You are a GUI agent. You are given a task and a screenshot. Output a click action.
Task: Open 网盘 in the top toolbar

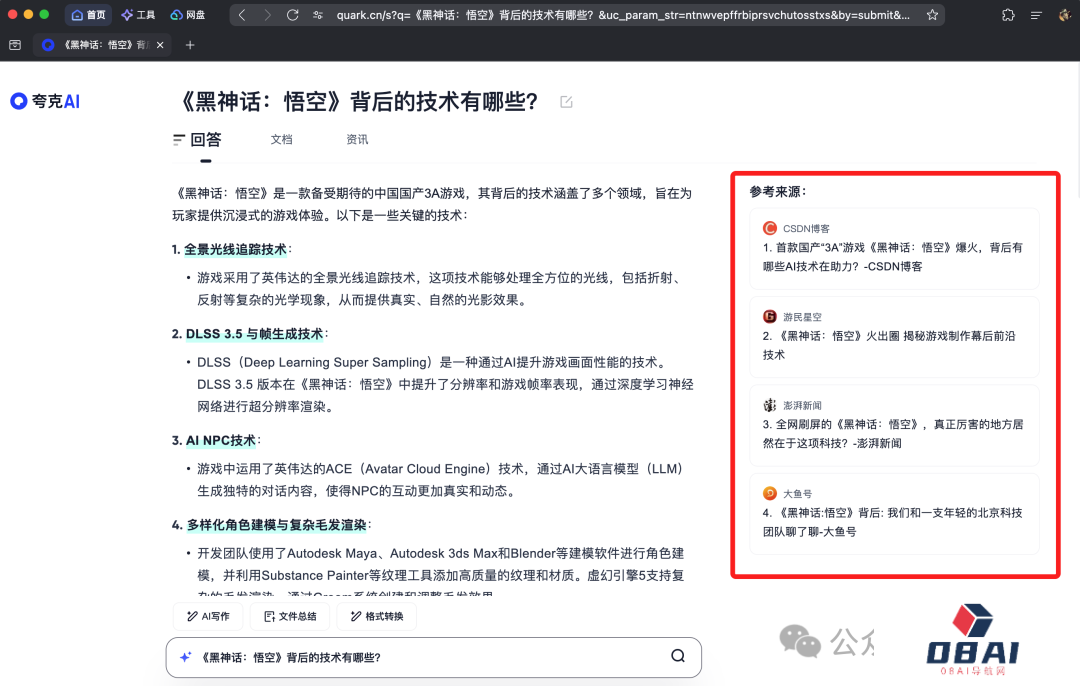(188, 15)
